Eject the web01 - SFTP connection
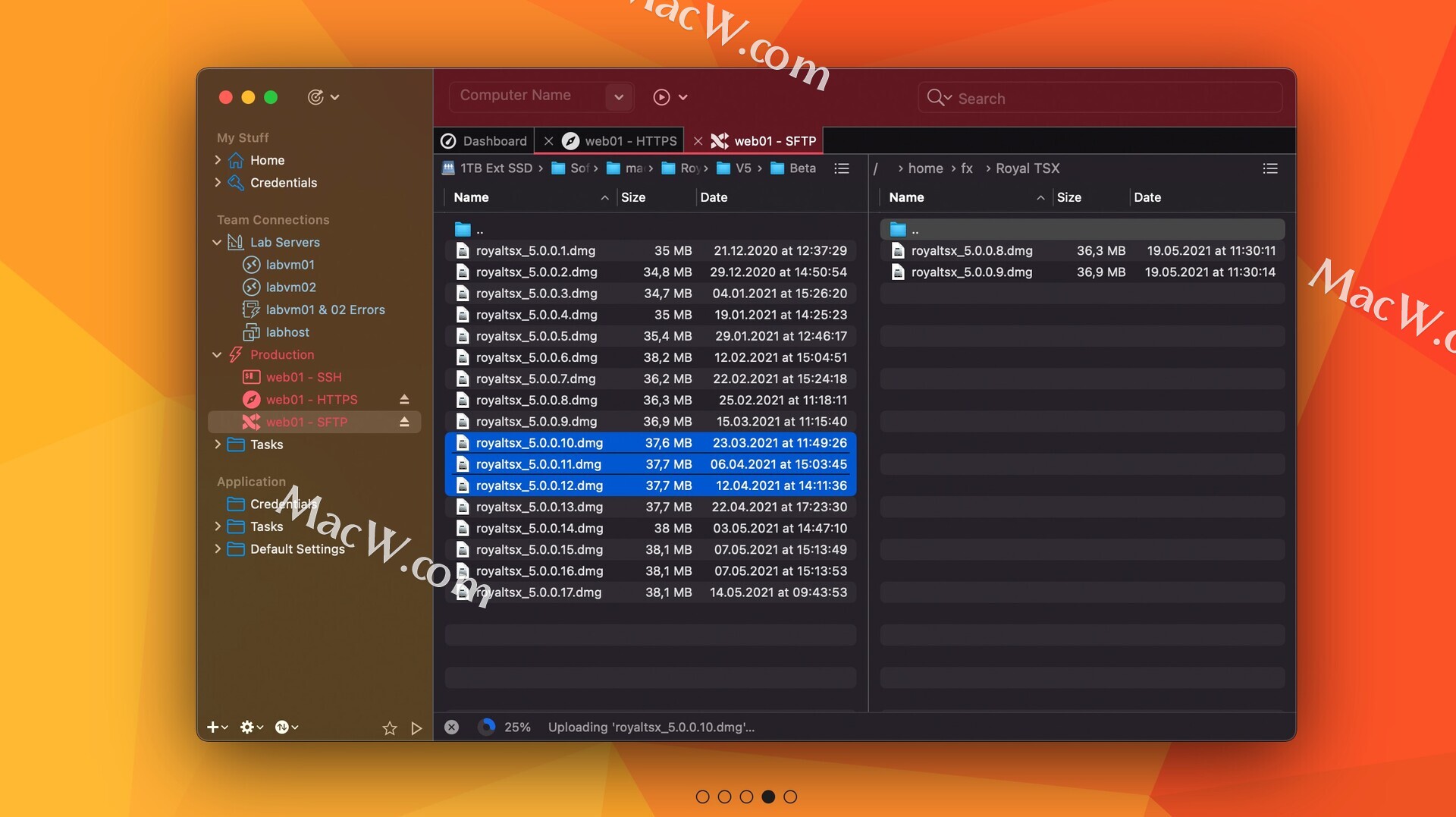1456x817 pixels. coord(404,422)
